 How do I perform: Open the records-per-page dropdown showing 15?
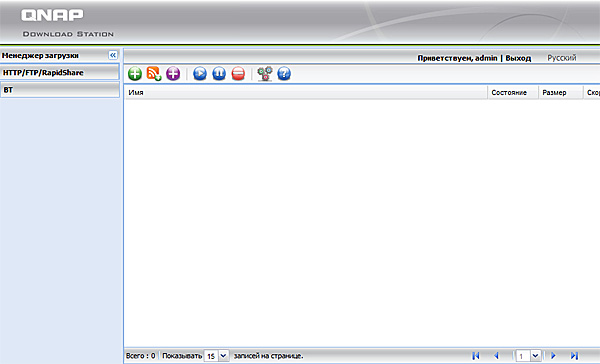click(x=223, y=356)
